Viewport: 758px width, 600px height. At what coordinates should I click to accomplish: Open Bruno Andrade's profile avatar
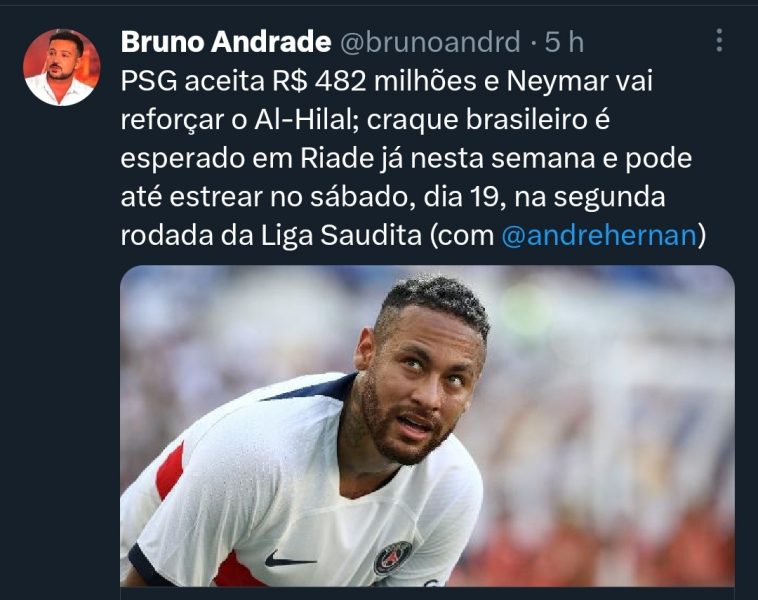point(61,67)
